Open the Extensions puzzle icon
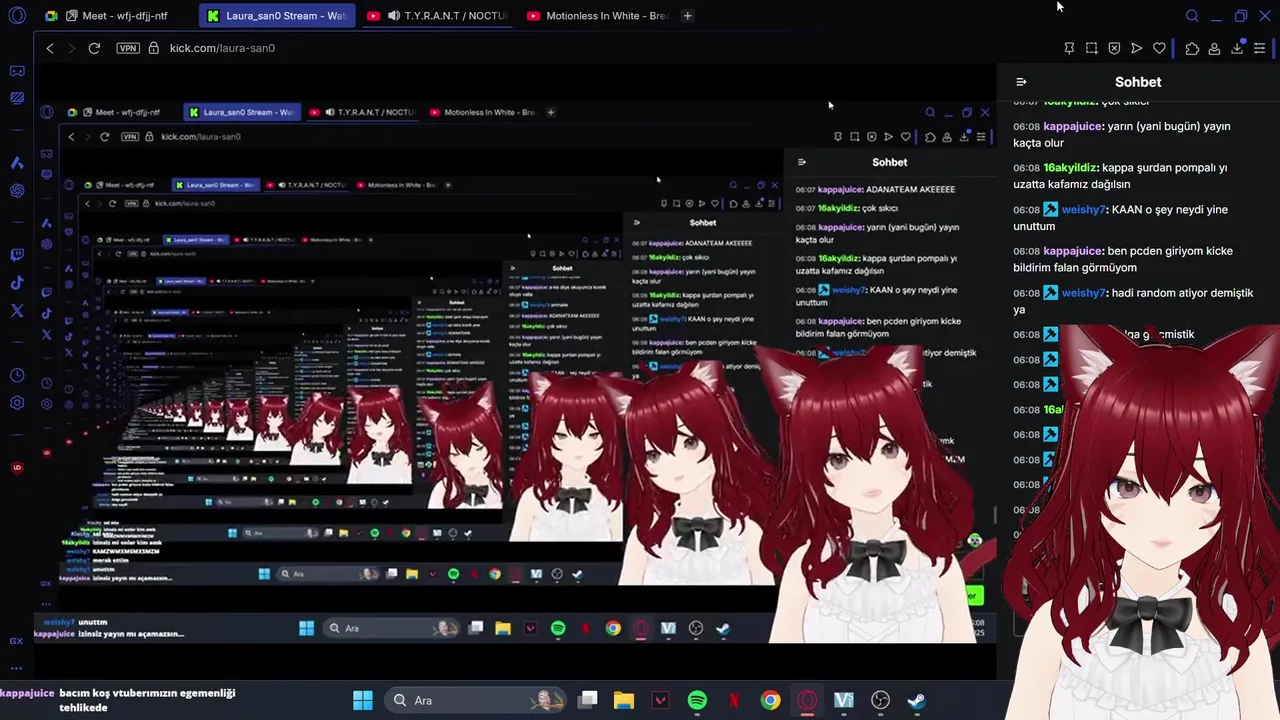Image resolution: width=1280 pixels, height=720 pixels. pos(1192,48)
